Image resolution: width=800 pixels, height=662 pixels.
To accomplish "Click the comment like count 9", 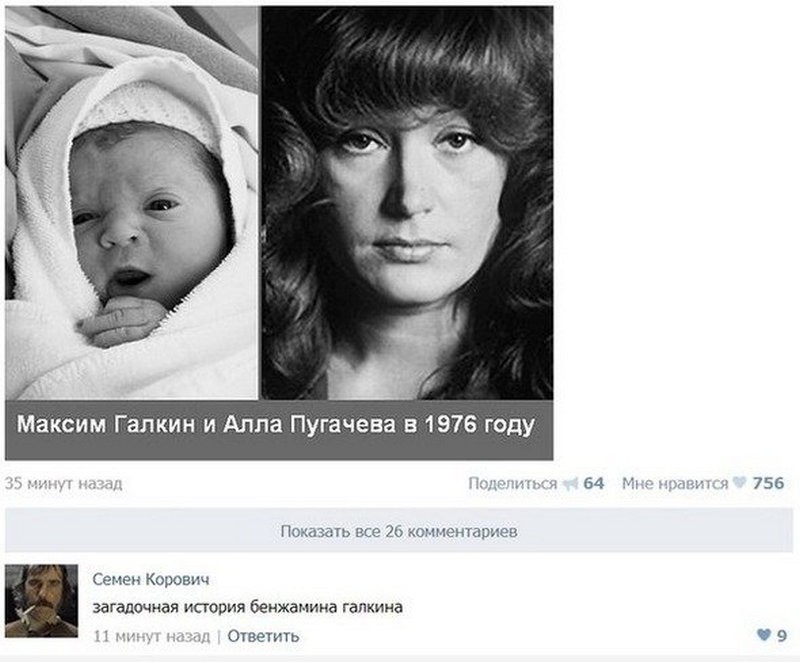I will 781,635.
